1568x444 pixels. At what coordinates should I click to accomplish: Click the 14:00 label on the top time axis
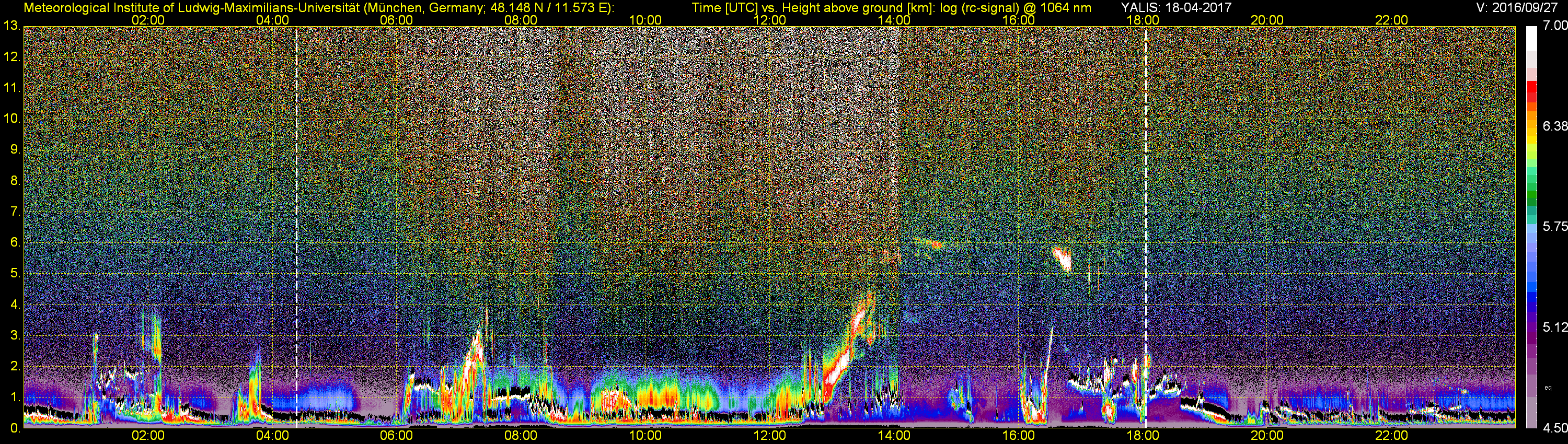click(x=894, y=20)
